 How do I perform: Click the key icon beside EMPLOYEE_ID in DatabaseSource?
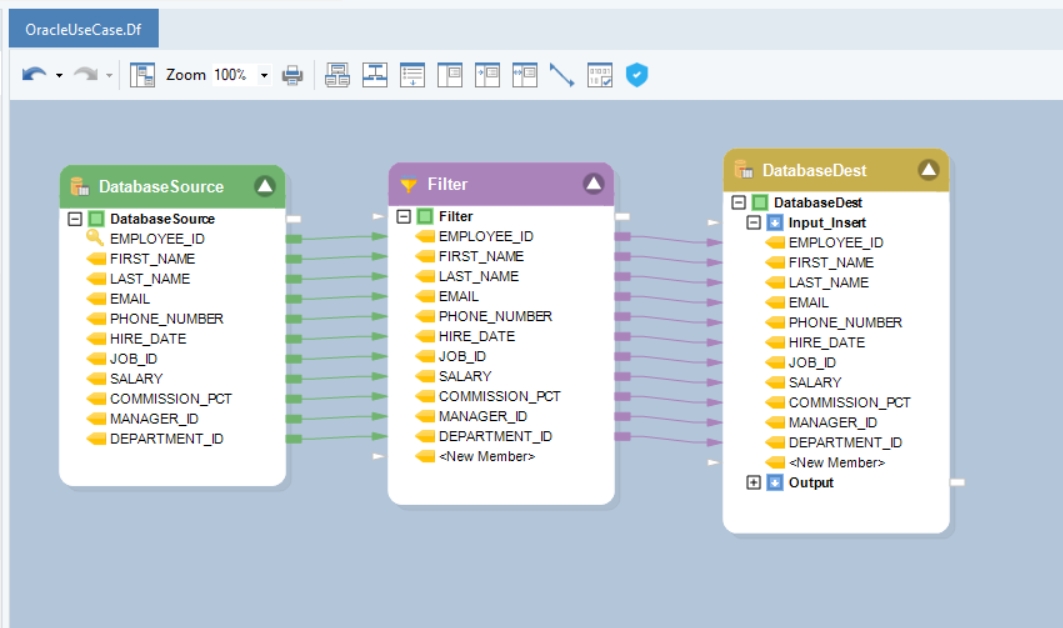[x=95, y=238]
